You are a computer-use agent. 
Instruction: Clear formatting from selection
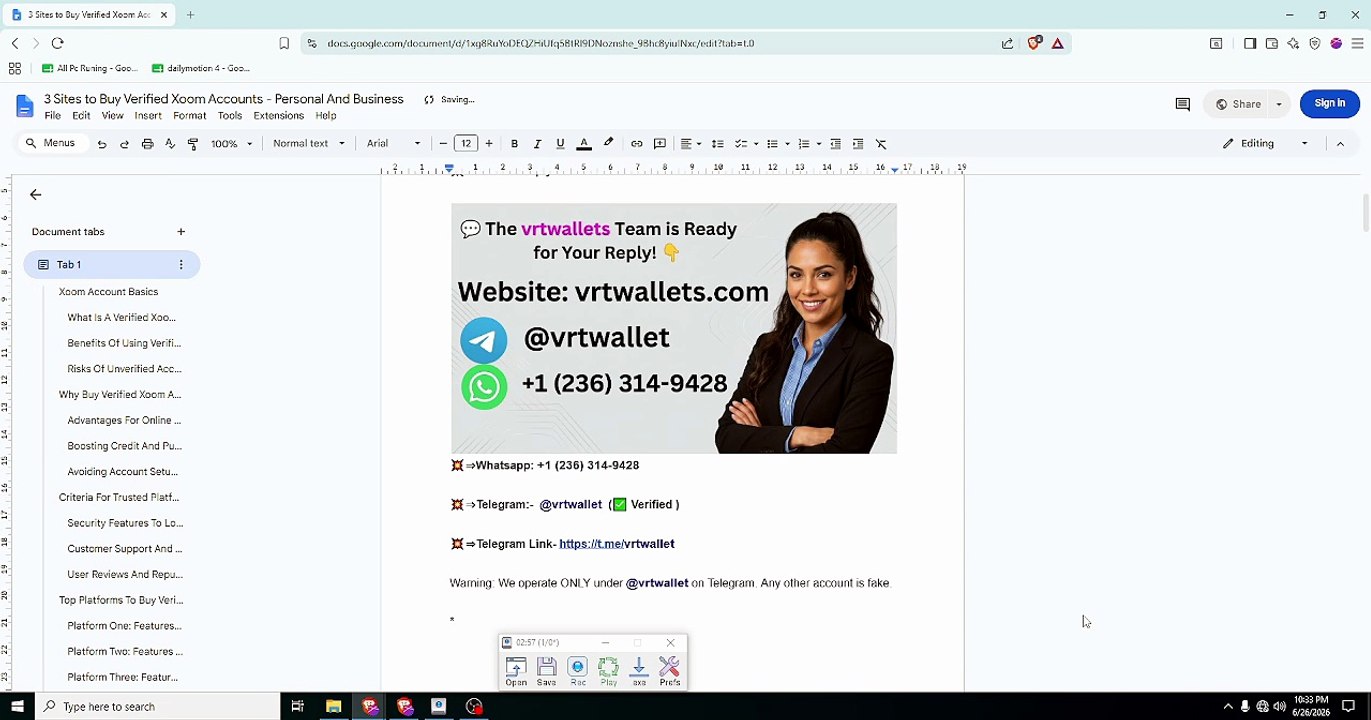(881, 144)
